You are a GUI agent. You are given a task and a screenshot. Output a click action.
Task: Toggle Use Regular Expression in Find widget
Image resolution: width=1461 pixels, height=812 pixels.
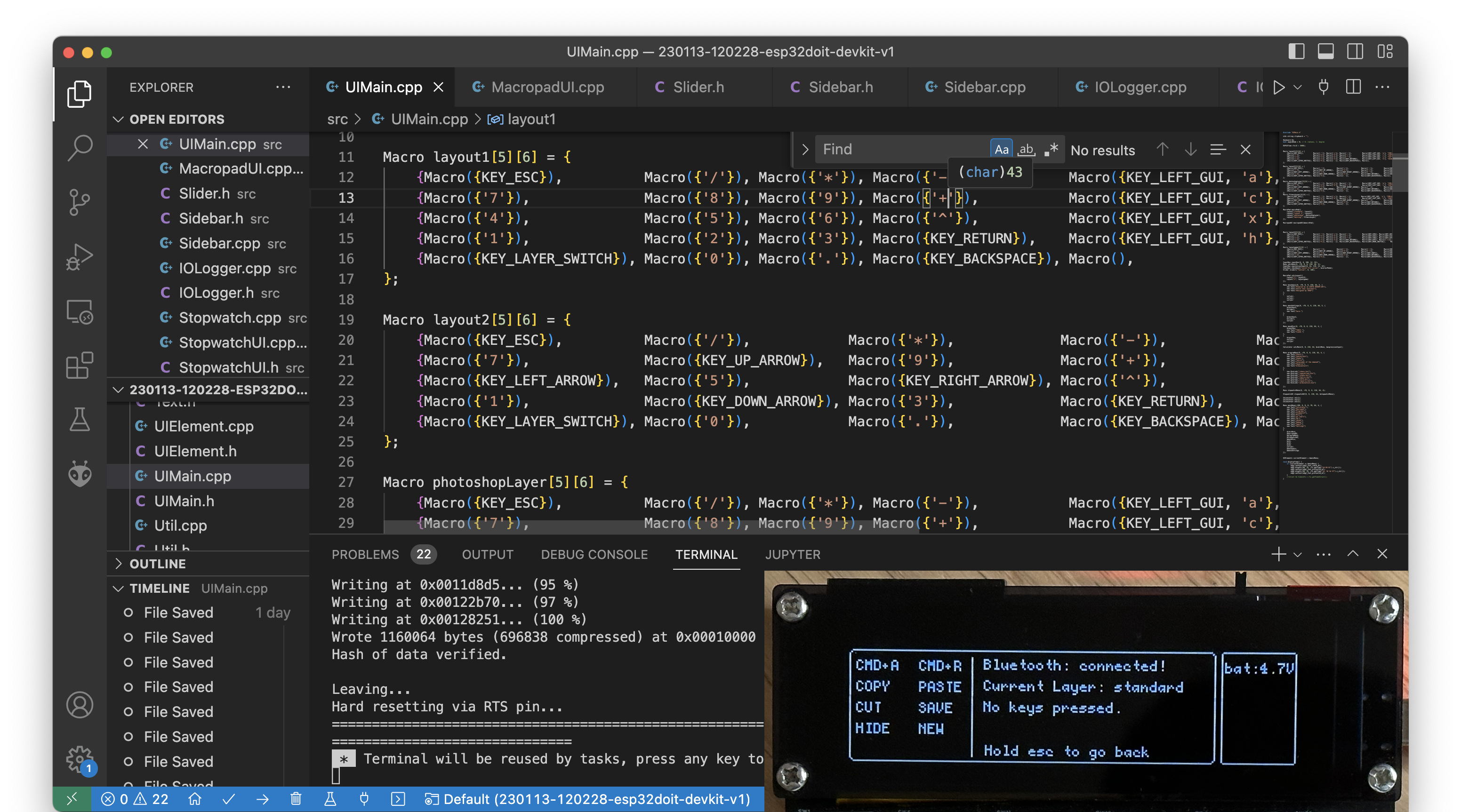point(1051,150)
